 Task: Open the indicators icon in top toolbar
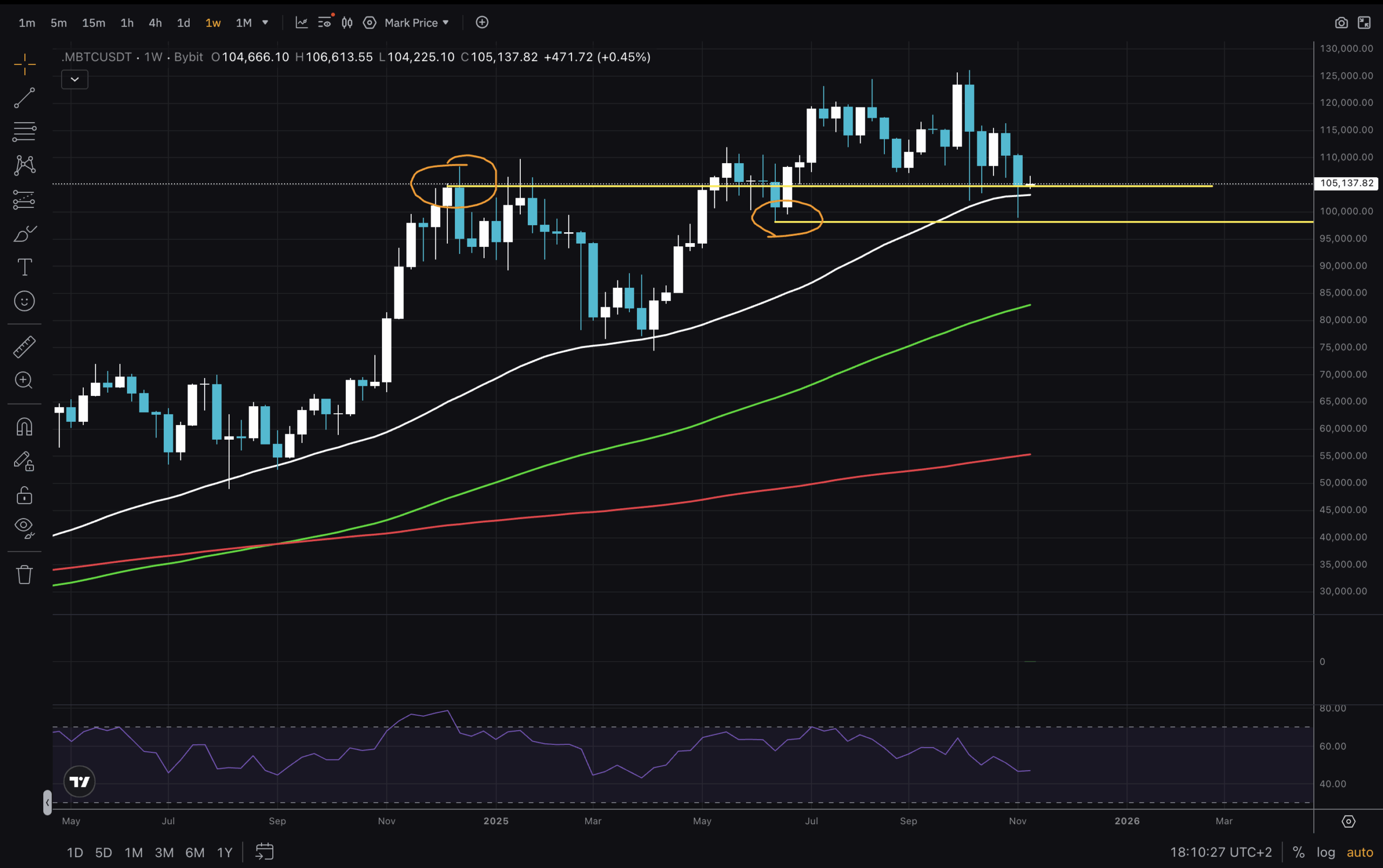[x=301, y=22]
